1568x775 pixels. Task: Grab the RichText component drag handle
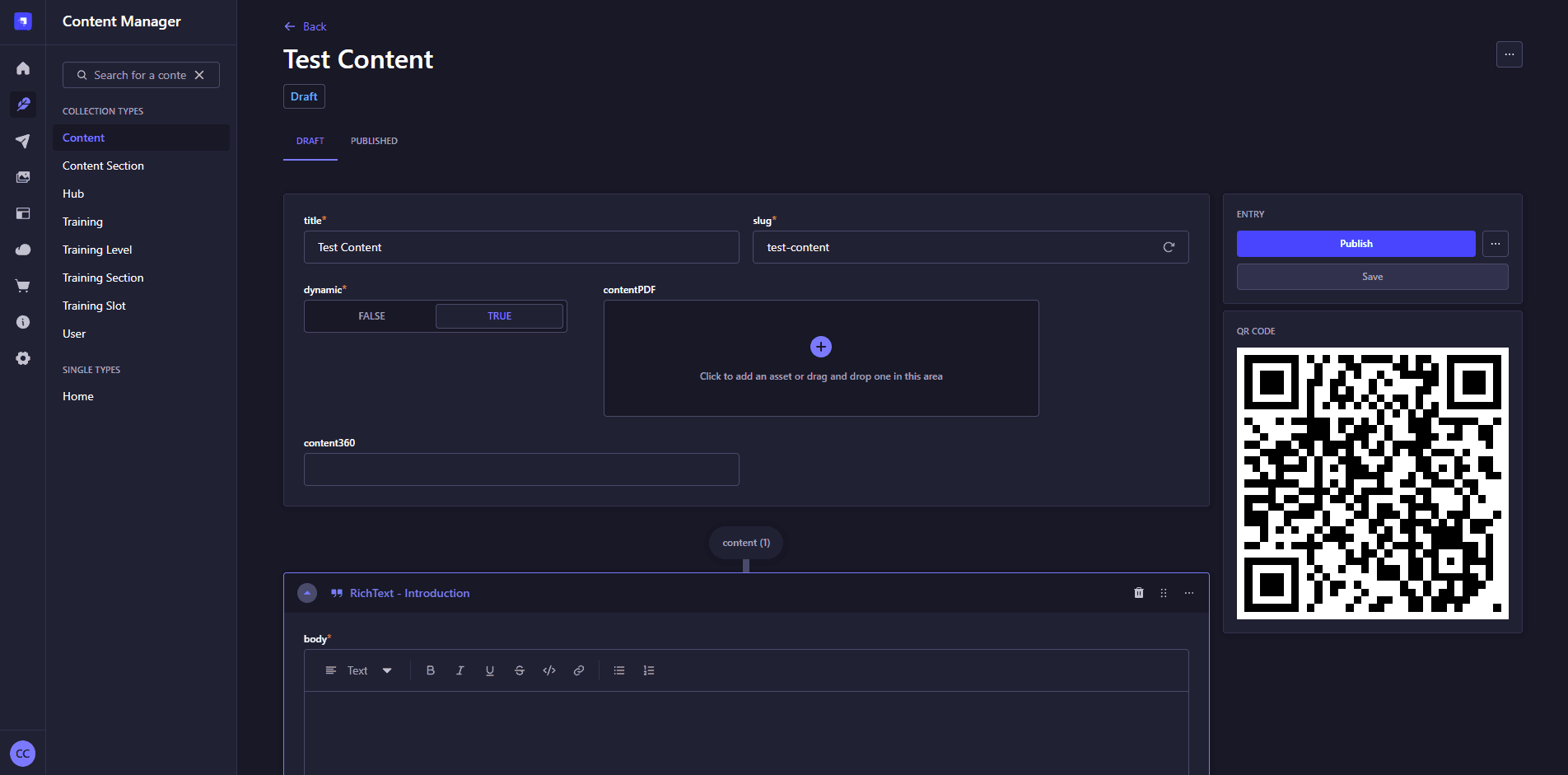point(1164,593)
